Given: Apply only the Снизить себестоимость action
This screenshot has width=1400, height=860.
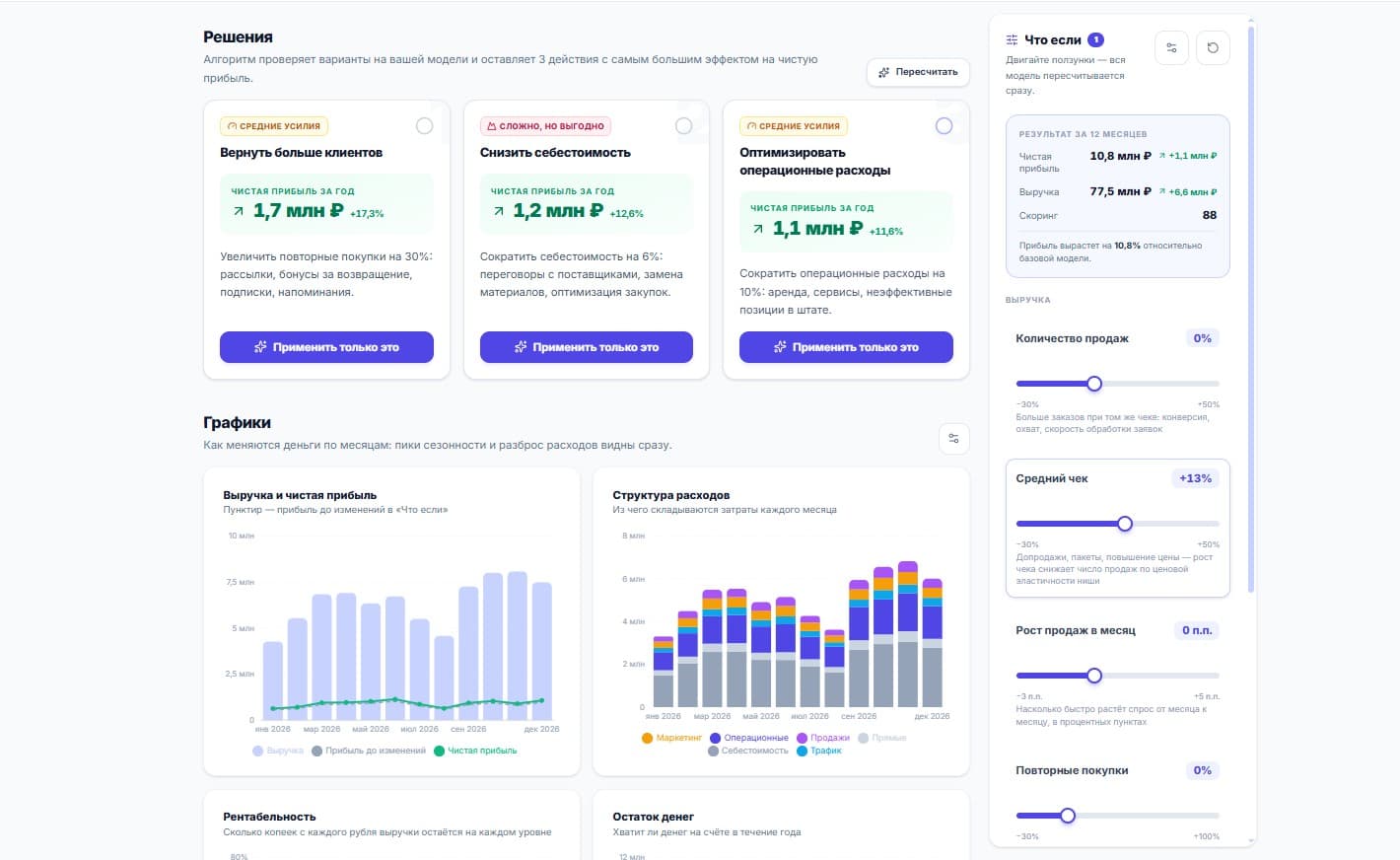Looking at the screenshot, I should (x=587, y=347).
